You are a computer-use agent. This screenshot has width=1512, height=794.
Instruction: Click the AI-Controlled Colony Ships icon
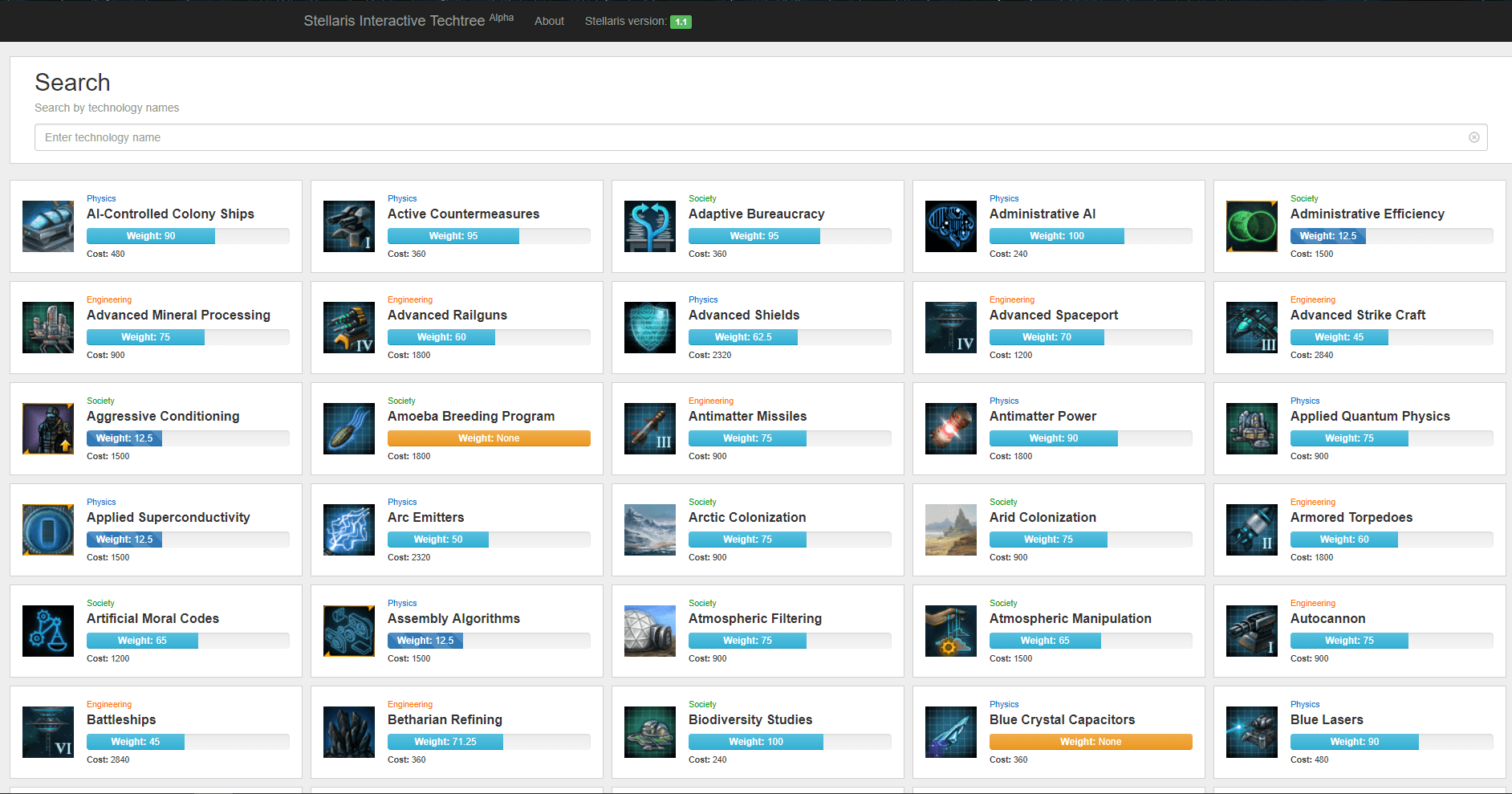point(48,226)
